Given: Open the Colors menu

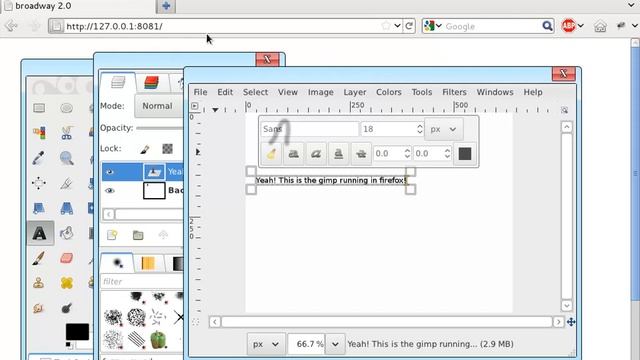Looking at the screenshot, I should click(x=389, y=92).
